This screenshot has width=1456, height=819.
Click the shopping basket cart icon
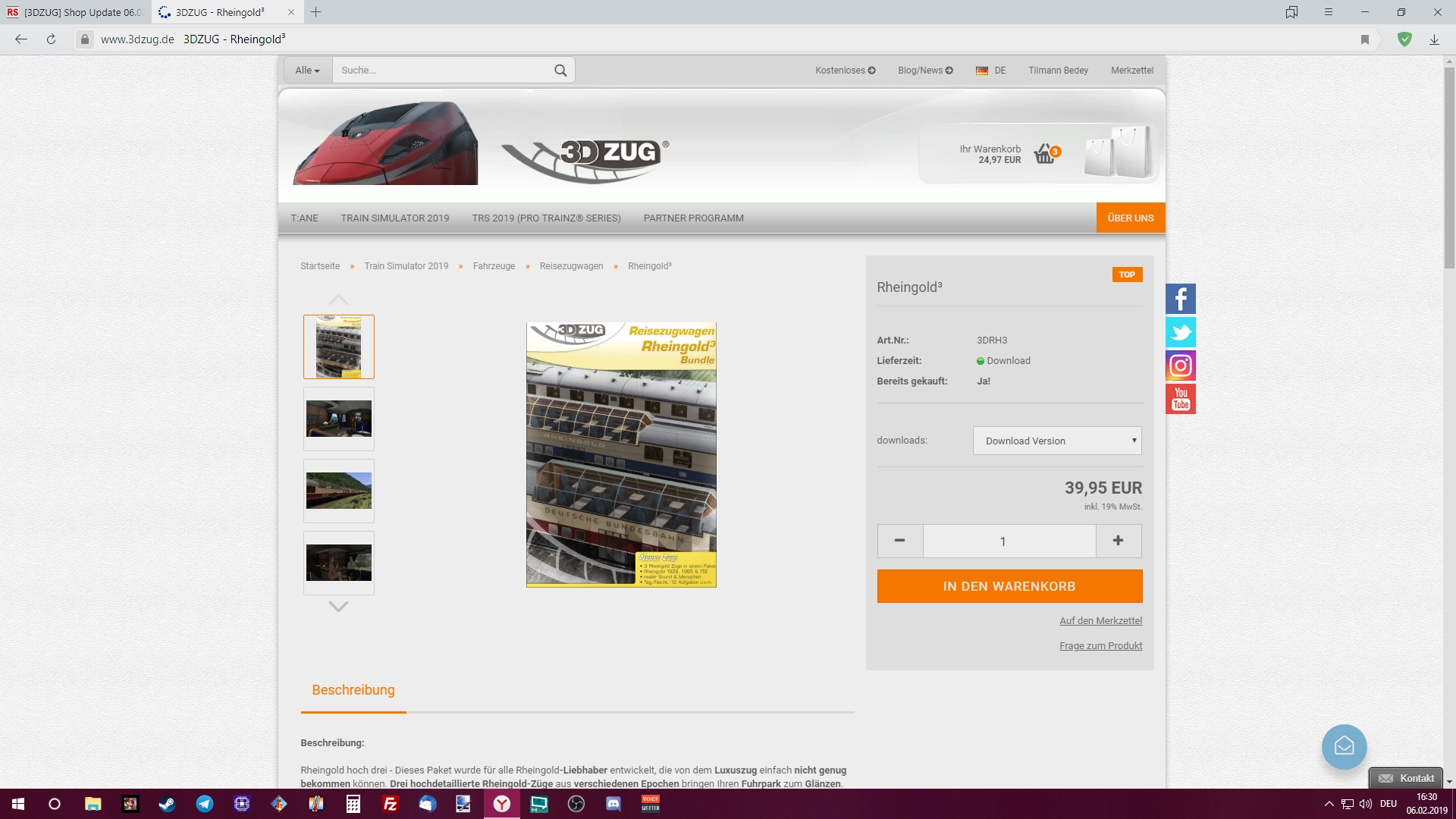(x=1045, y=155)
